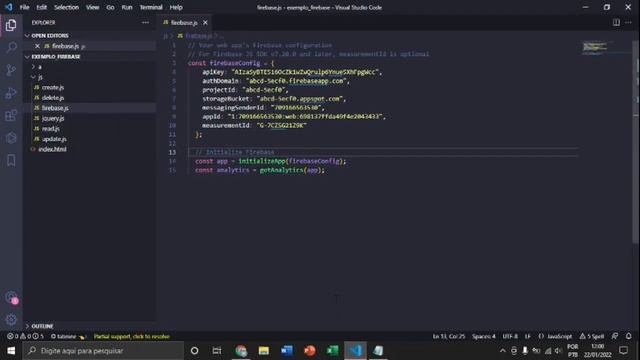The width and height of the screenshot is (640, 360).
Task: Open the Extensions view
Action: [x=11, y=116]
